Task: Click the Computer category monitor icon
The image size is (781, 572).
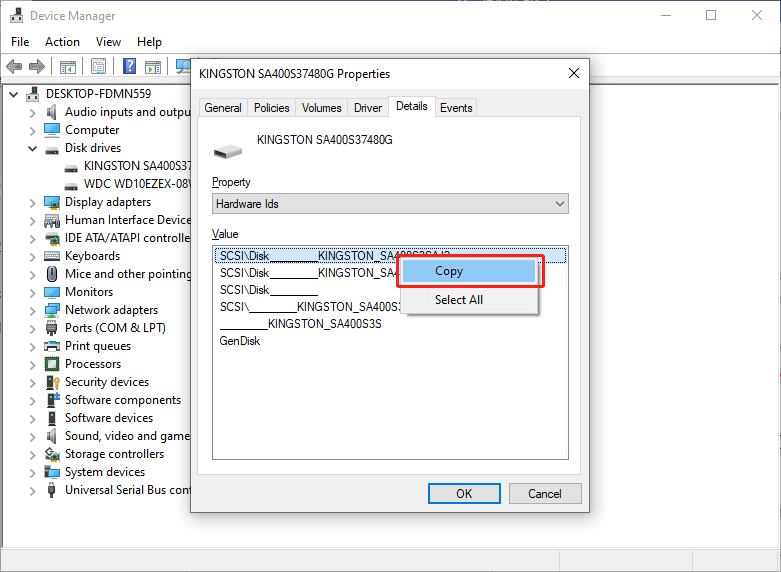Action: [x=52, y=130]
